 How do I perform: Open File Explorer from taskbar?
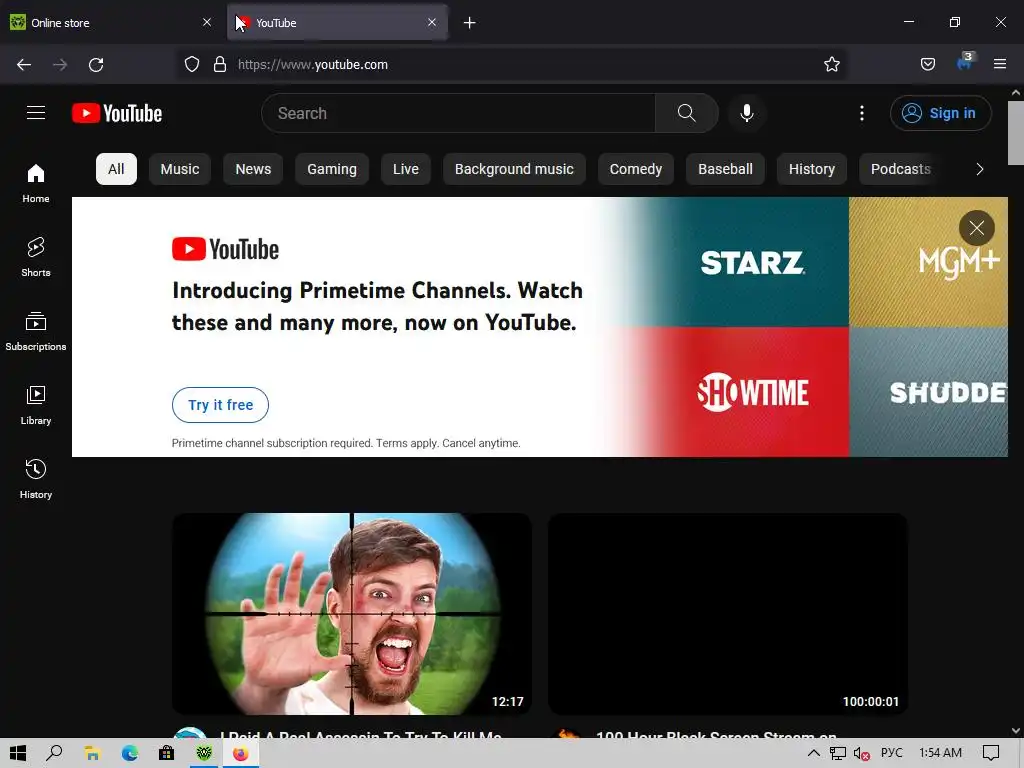click(92, 753)
